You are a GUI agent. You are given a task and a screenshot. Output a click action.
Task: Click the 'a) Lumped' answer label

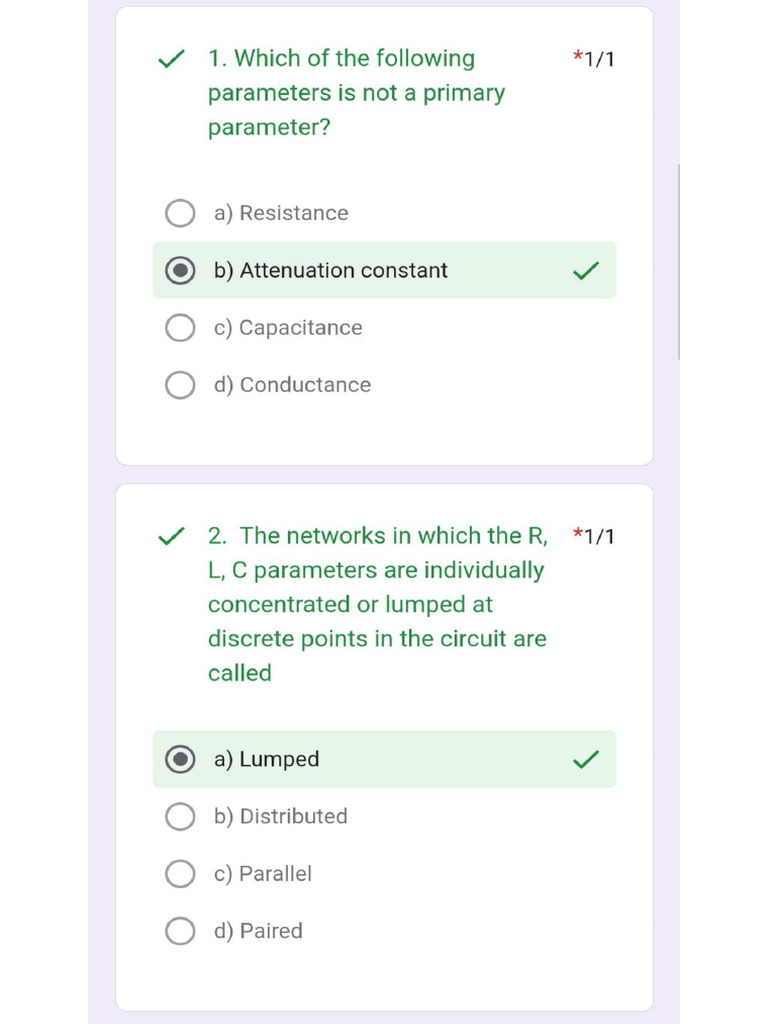266,760
